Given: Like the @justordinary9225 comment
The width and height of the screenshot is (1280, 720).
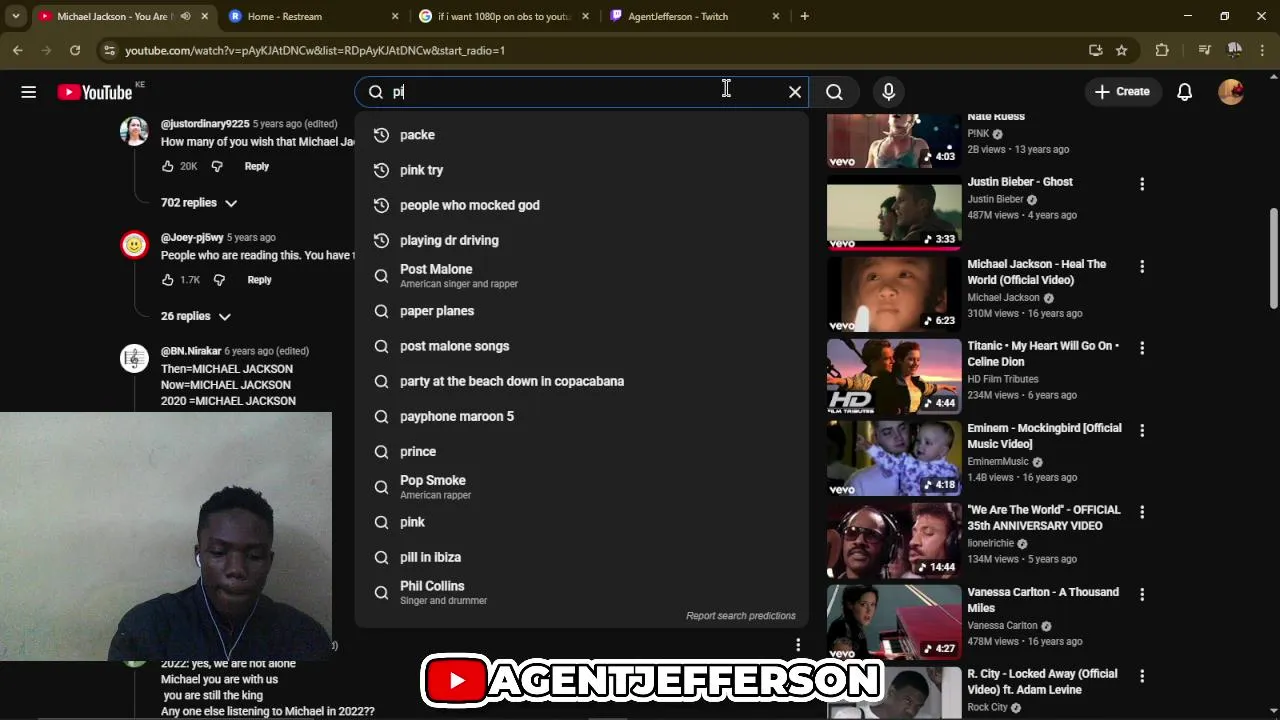Looking at the screenshot, I should [168, 166].
